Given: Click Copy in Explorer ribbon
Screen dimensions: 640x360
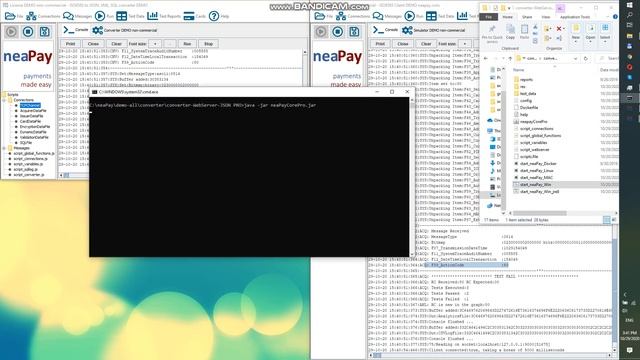Looking at the screenshot, I should [x=510, y=32].
